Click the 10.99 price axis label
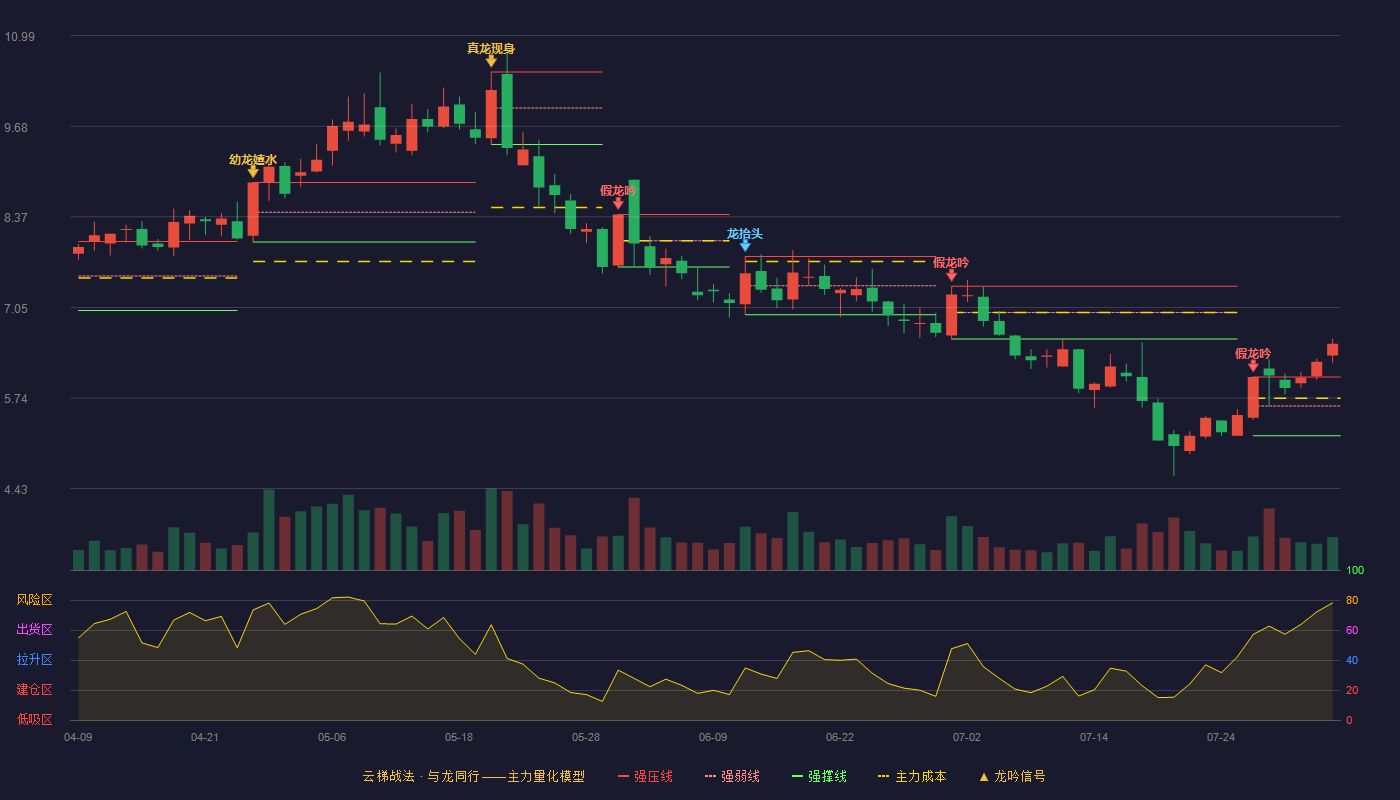 19,37
